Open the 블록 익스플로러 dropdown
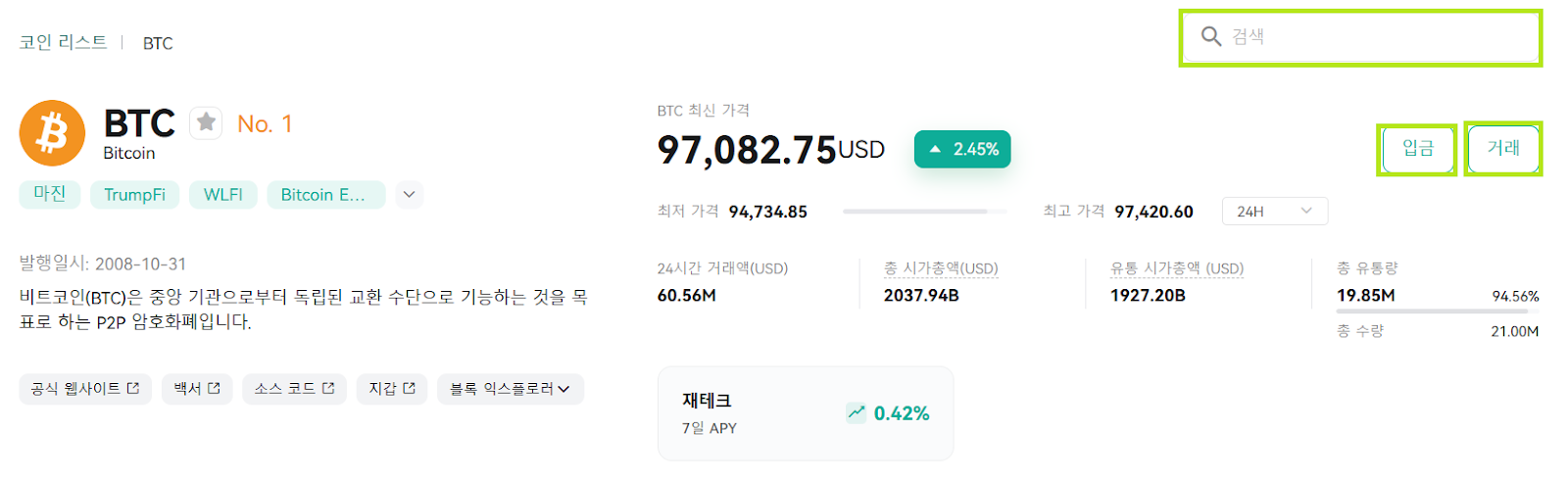Viewport: 1568px width, 480px height. pyautogui.click(x=511, y=389)
